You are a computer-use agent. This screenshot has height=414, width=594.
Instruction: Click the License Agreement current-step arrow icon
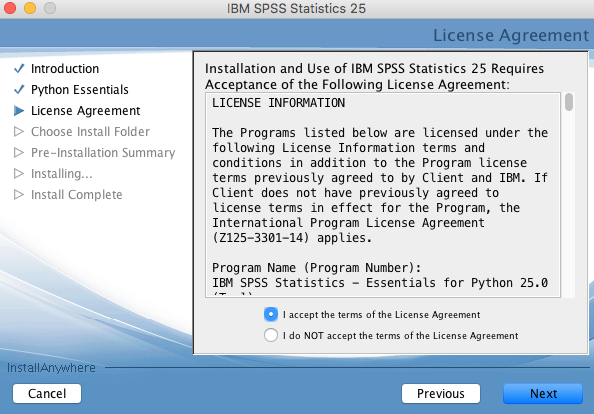coord(19,111)
